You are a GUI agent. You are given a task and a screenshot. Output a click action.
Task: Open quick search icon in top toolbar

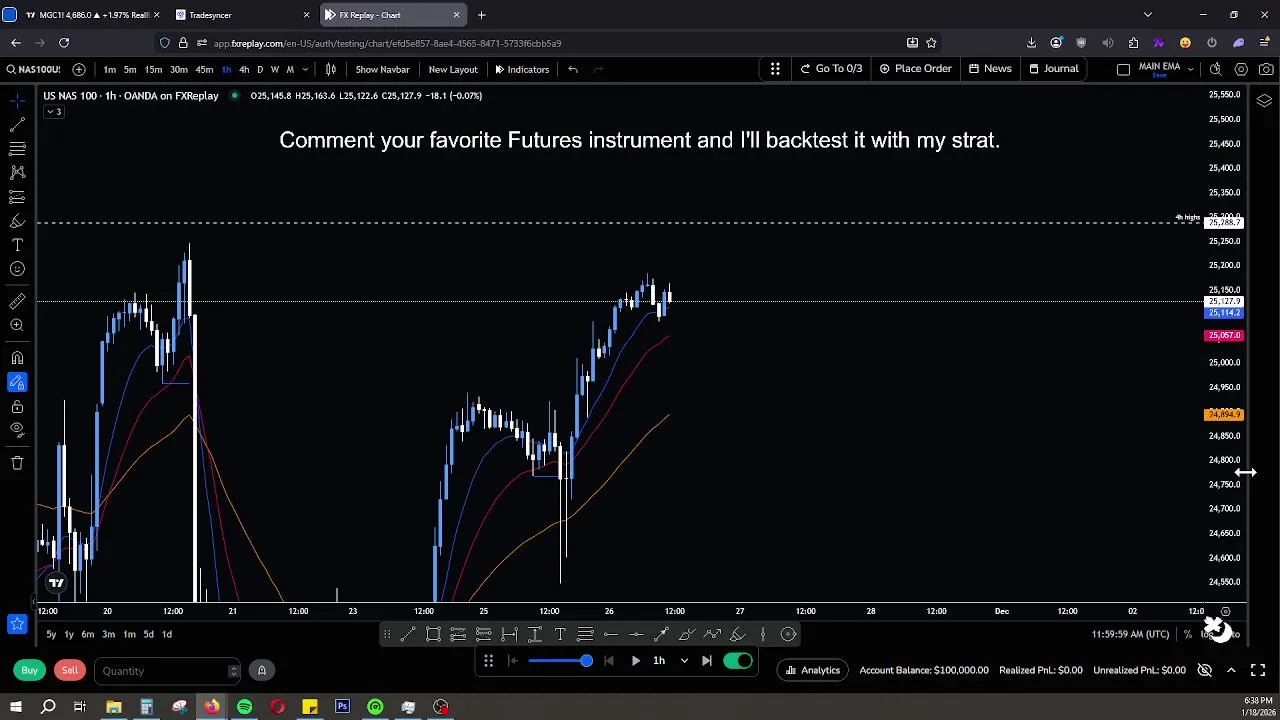[1215, 69]
